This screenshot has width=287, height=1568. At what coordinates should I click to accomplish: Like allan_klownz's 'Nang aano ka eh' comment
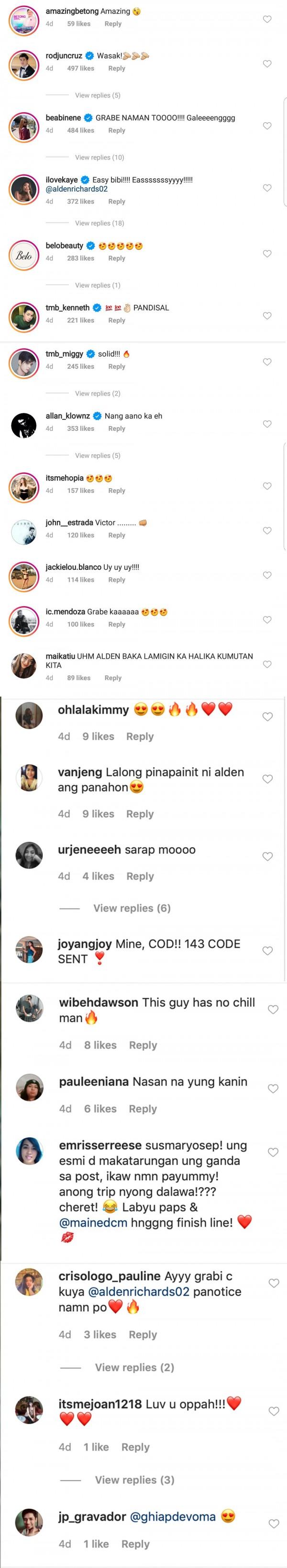267,424
